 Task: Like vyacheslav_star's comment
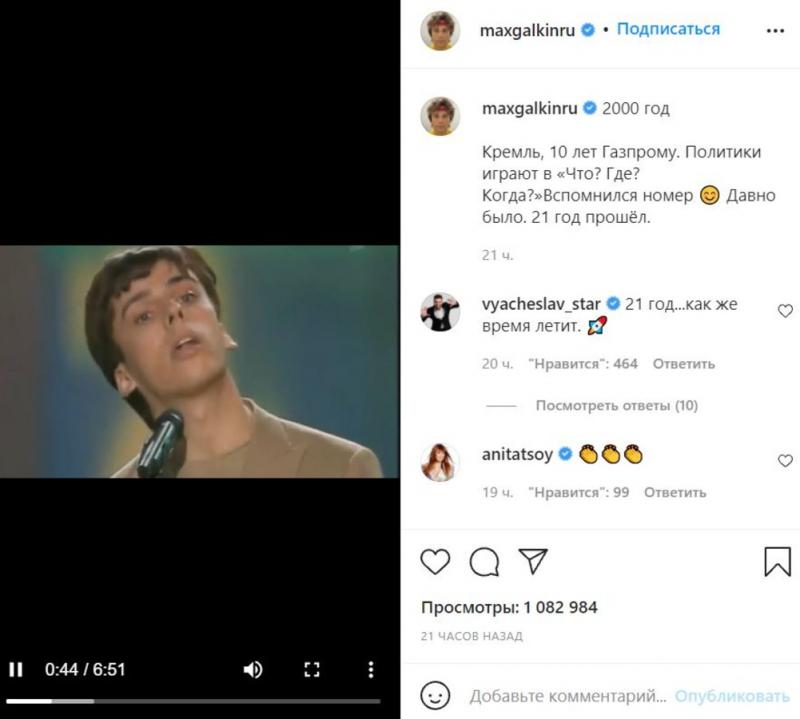[785, 311]
